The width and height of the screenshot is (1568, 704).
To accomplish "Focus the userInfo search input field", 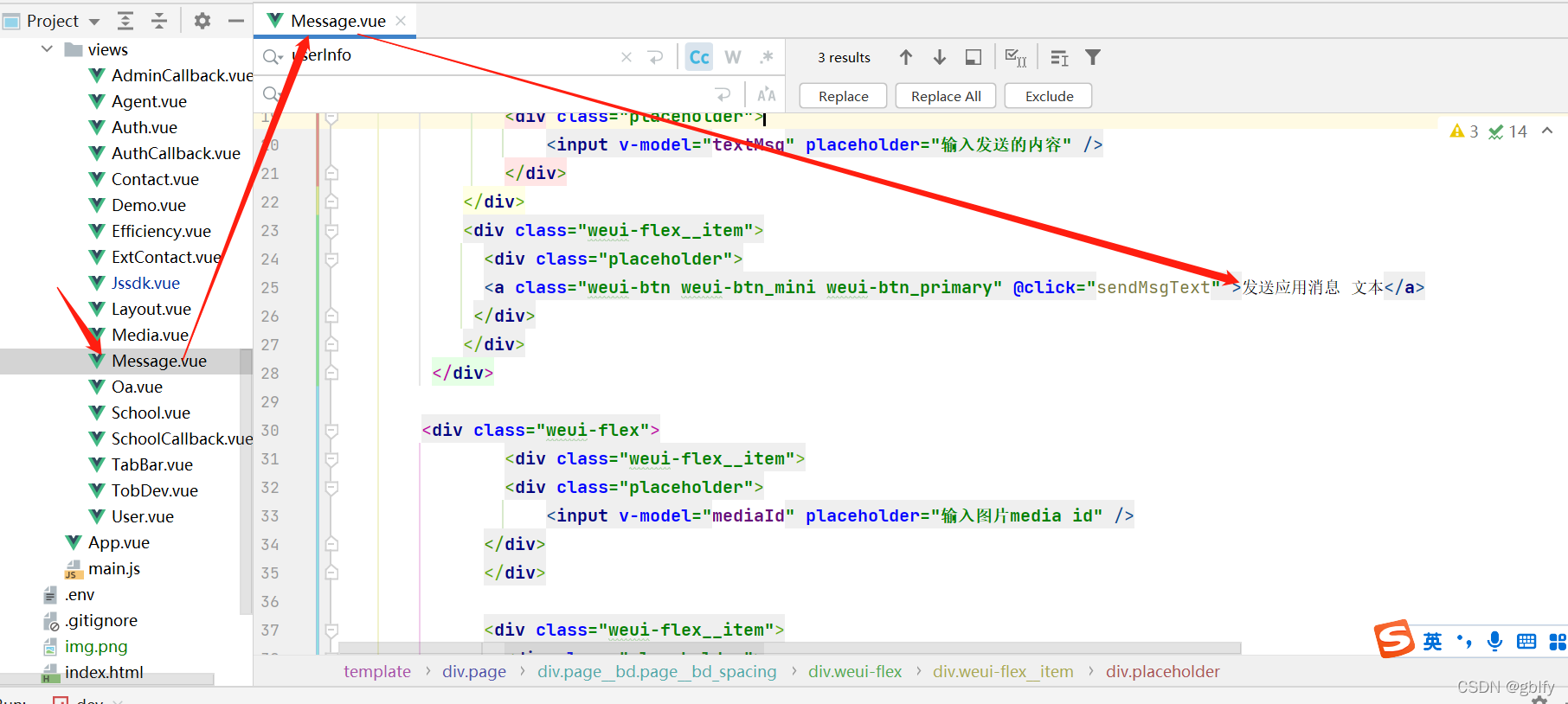I will 450,56.
